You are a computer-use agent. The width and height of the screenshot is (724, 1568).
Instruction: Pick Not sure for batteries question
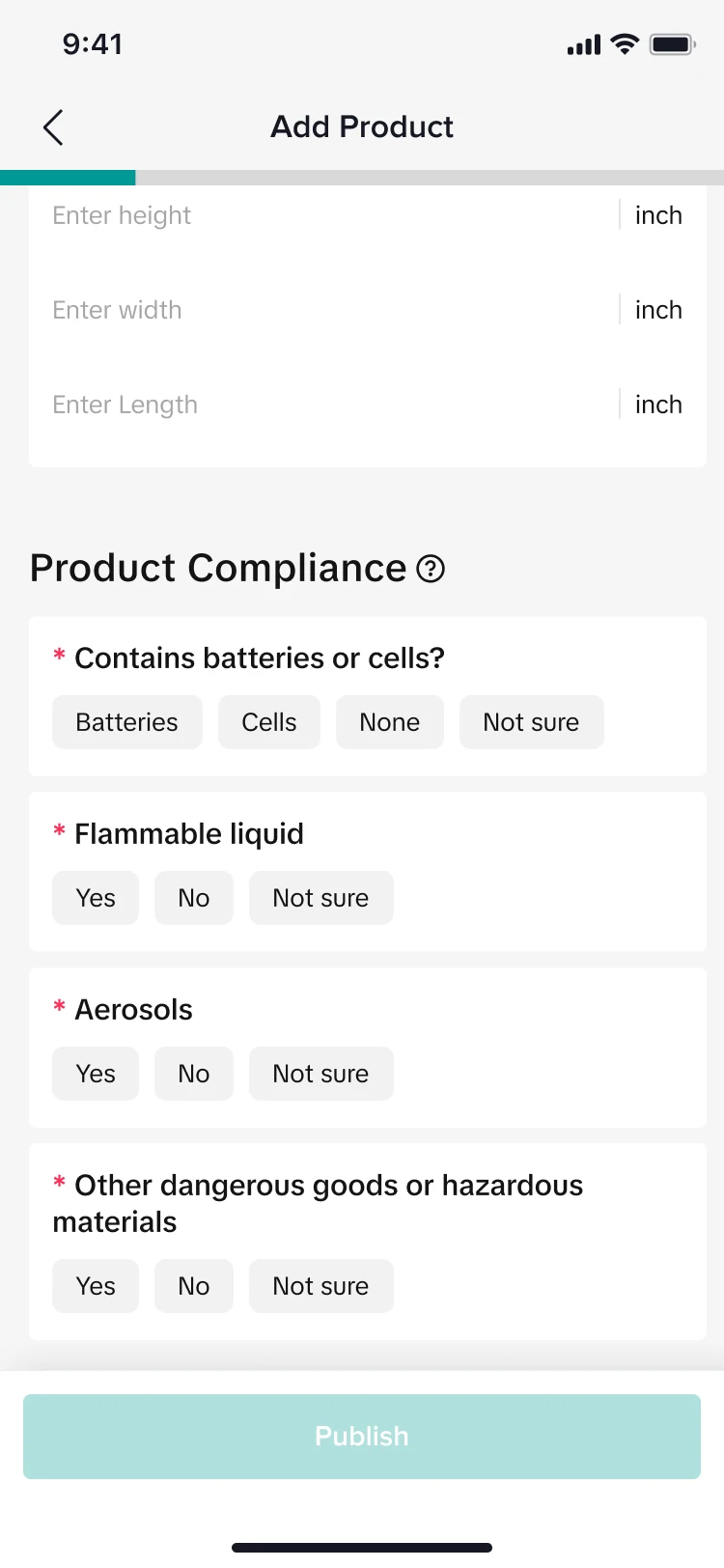(531, 722)
